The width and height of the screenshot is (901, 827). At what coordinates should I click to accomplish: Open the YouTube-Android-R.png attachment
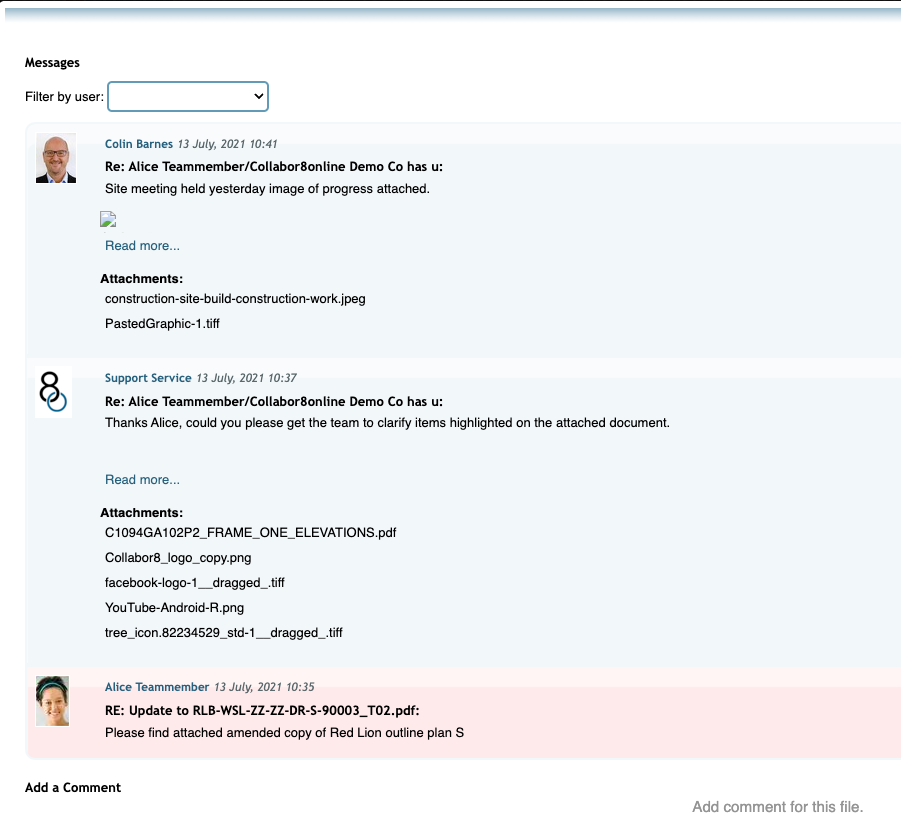[176, 607]
